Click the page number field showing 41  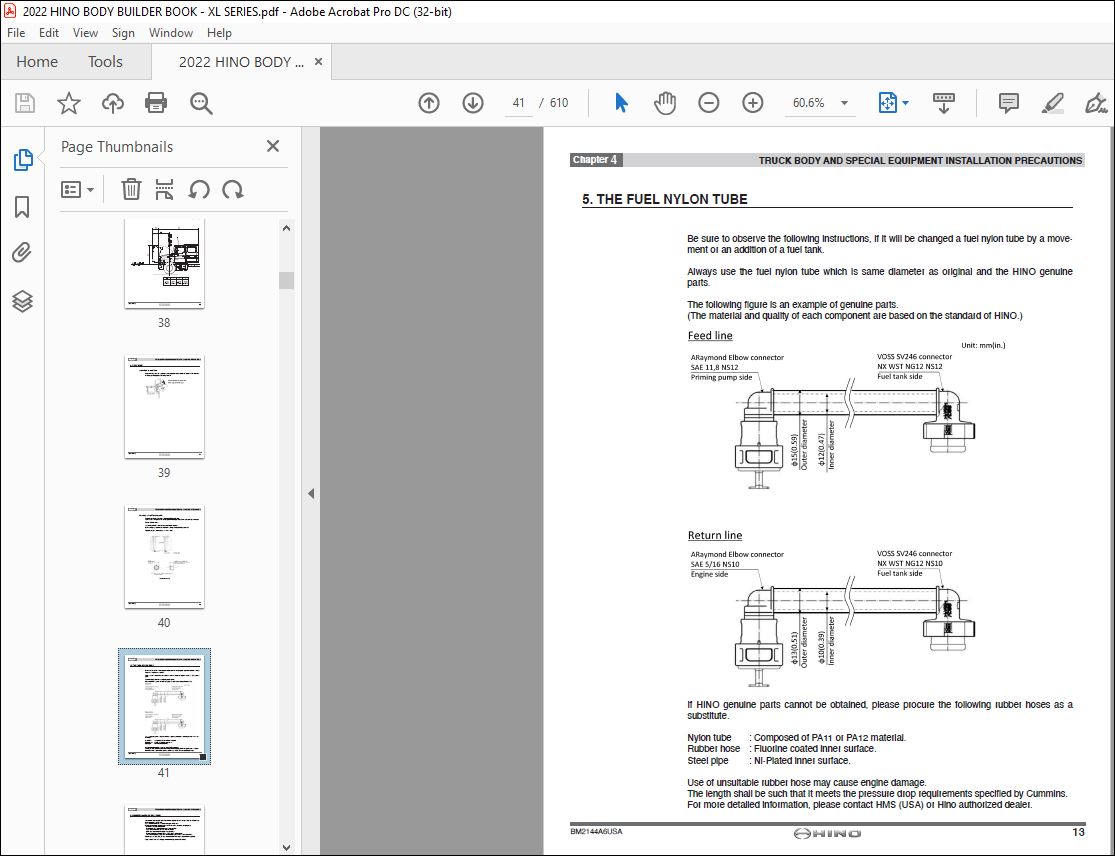pyautogui.click(x=518, y=103)
